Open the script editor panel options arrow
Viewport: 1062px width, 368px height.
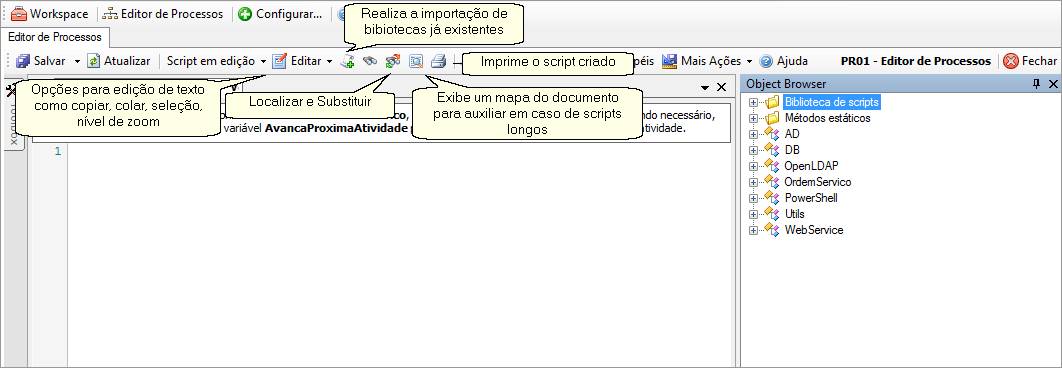(x=705, y=87)
